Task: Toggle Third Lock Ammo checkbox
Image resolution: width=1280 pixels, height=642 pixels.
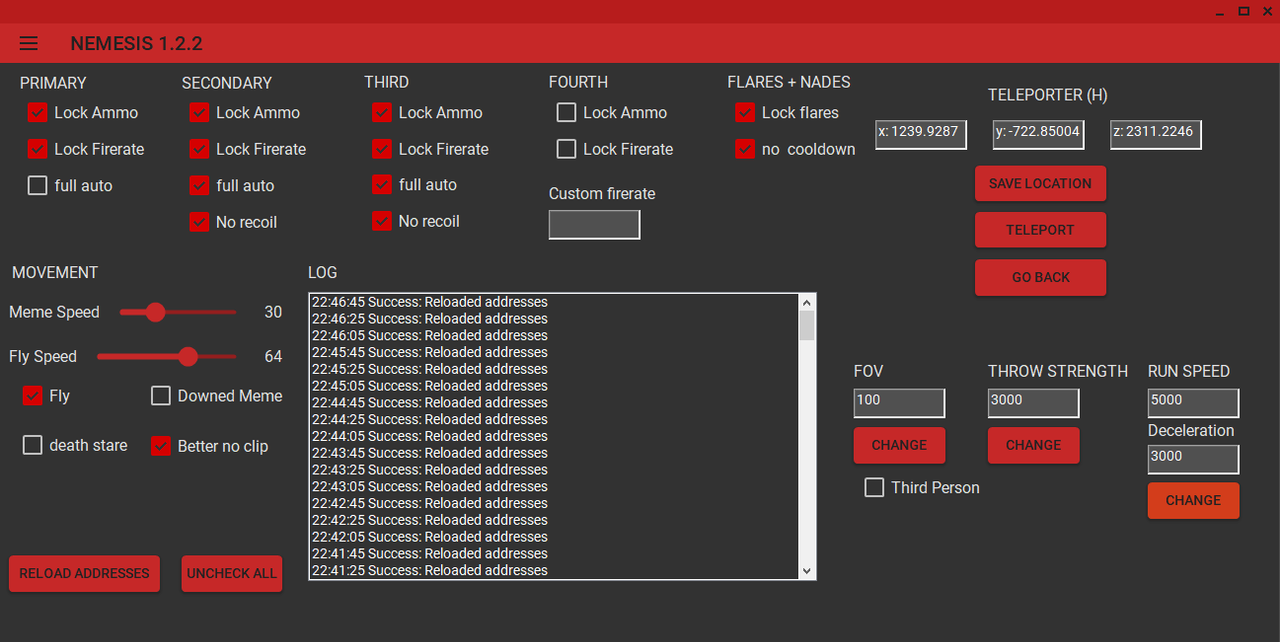Action: [x=381, y=112]
